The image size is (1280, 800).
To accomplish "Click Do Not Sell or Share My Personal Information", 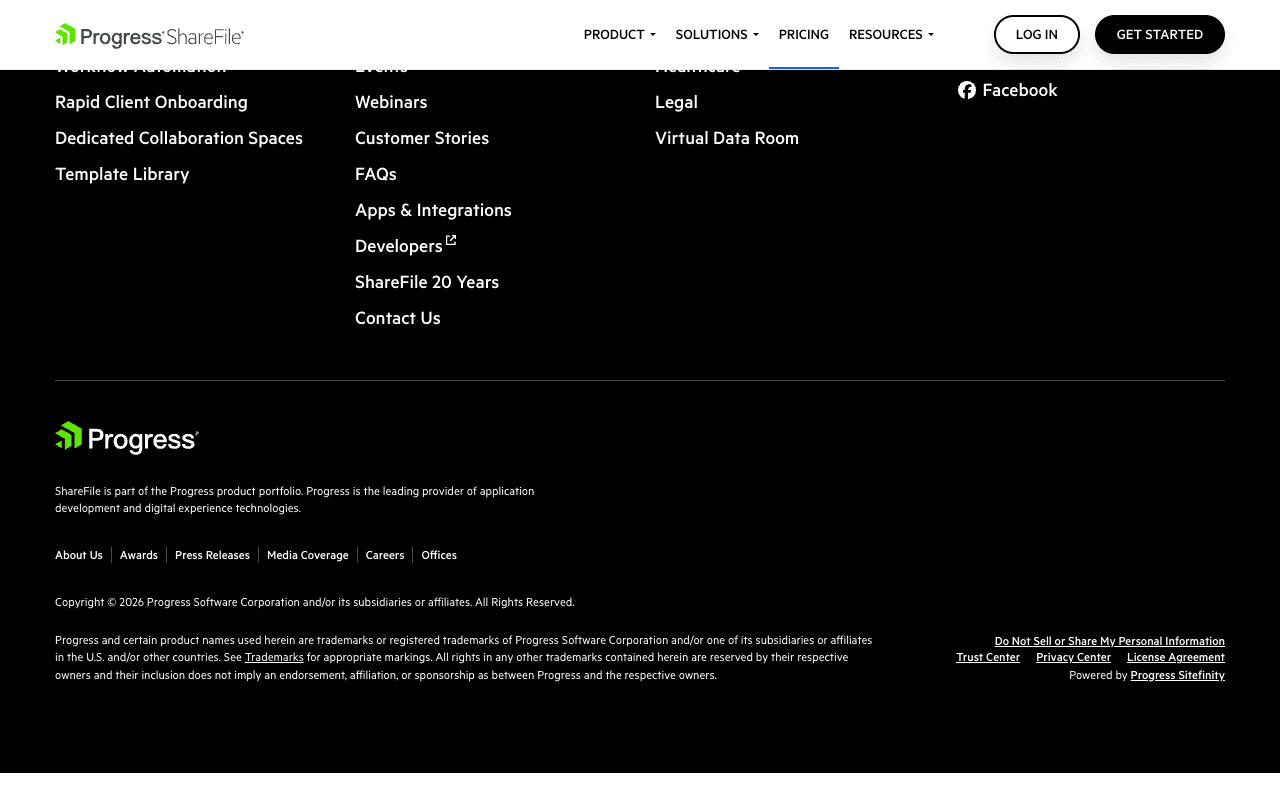I will (x=1110, y=641).
